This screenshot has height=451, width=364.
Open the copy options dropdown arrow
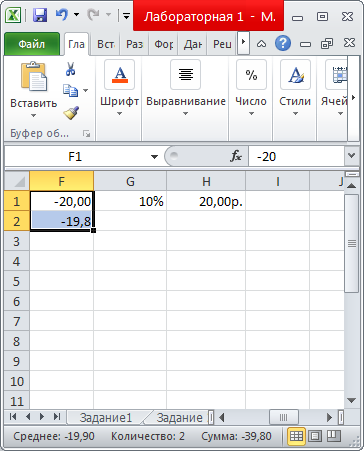(86, 90)
